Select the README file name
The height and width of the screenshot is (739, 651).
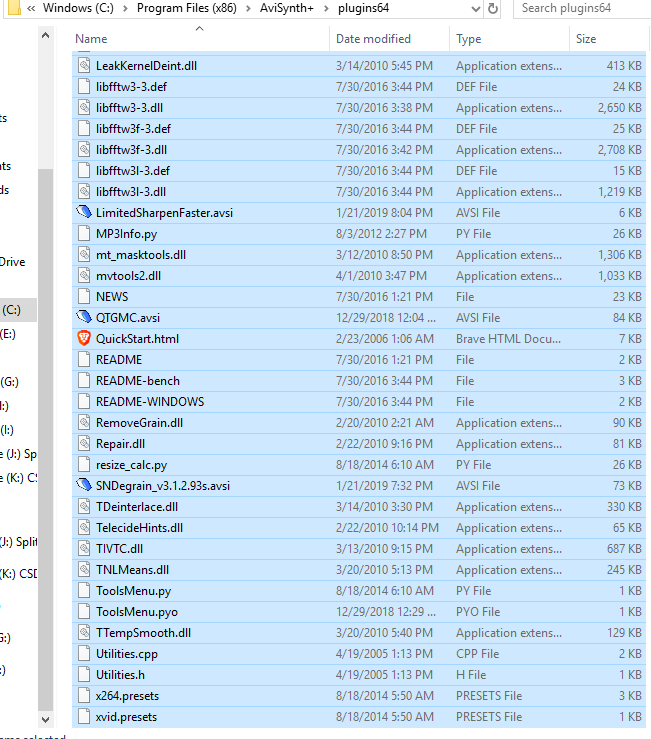pyautogui.click(x=119, y=360)
